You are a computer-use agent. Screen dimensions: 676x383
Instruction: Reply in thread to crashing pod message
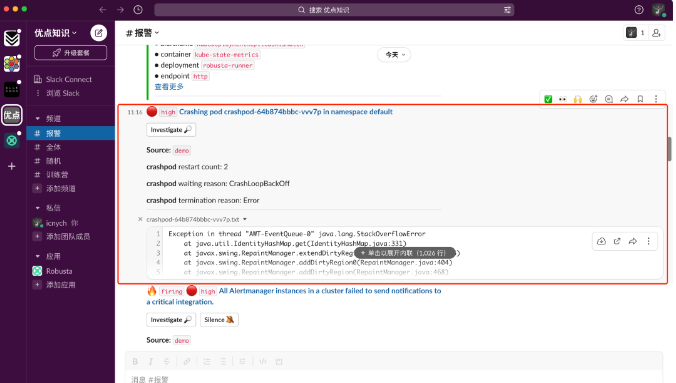click(x=609, y=99)
